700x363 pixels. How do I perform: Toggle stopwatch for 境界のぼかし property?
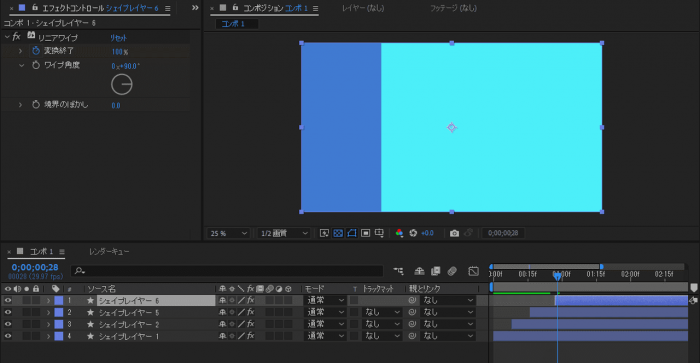(x=36, y=104)
